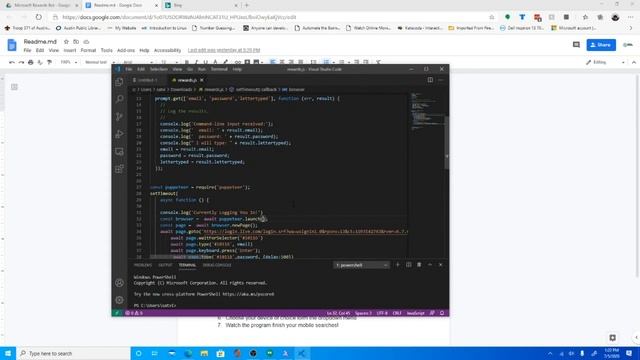
Task: Open notifications bell in VS Code status bar
Action: [x=442, y=313]
